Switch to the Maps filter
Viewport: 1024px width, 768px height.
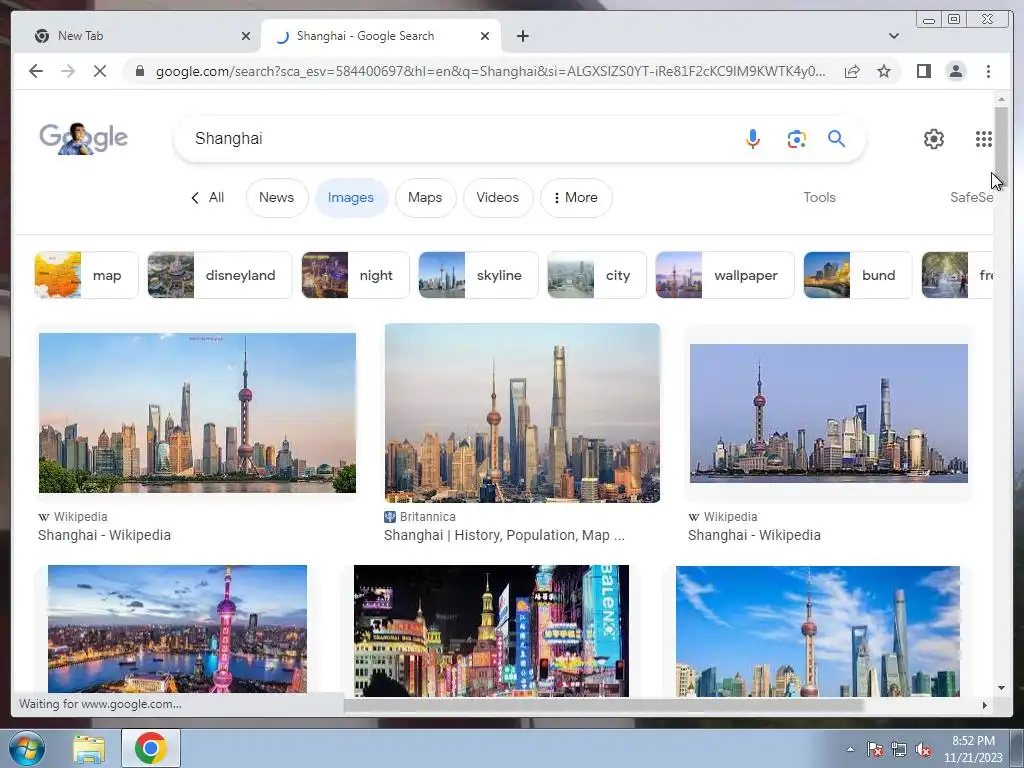tap(425, 197)
